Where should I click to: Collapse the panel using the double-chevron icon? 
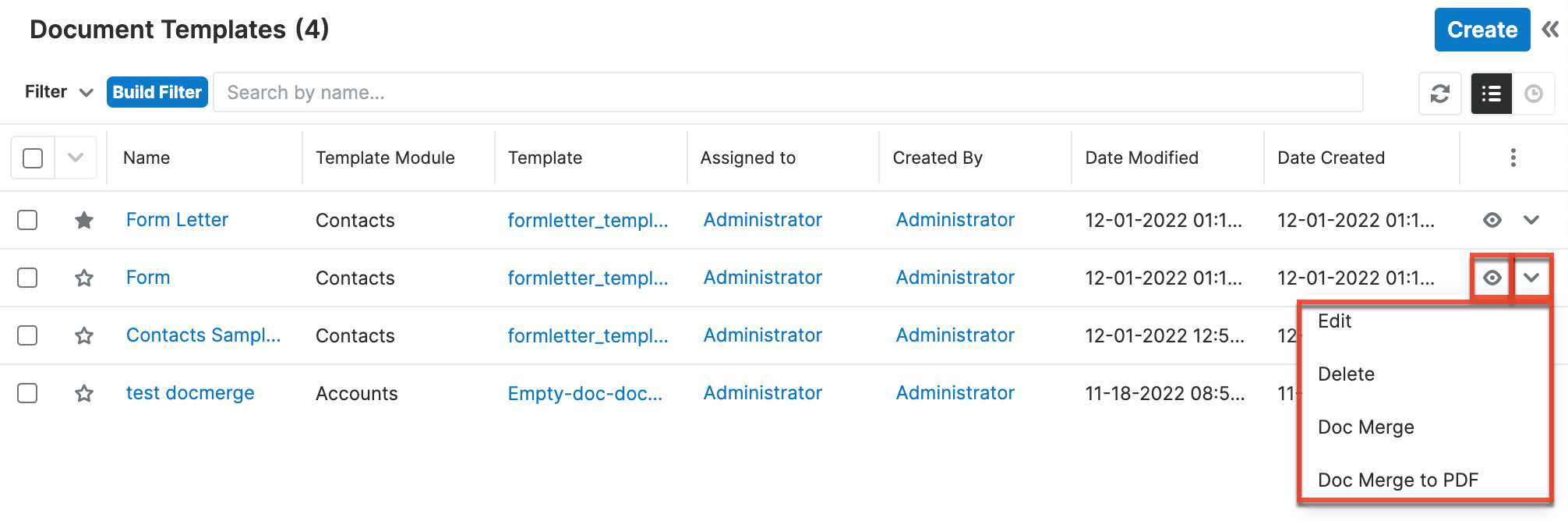coord(1549,29)
